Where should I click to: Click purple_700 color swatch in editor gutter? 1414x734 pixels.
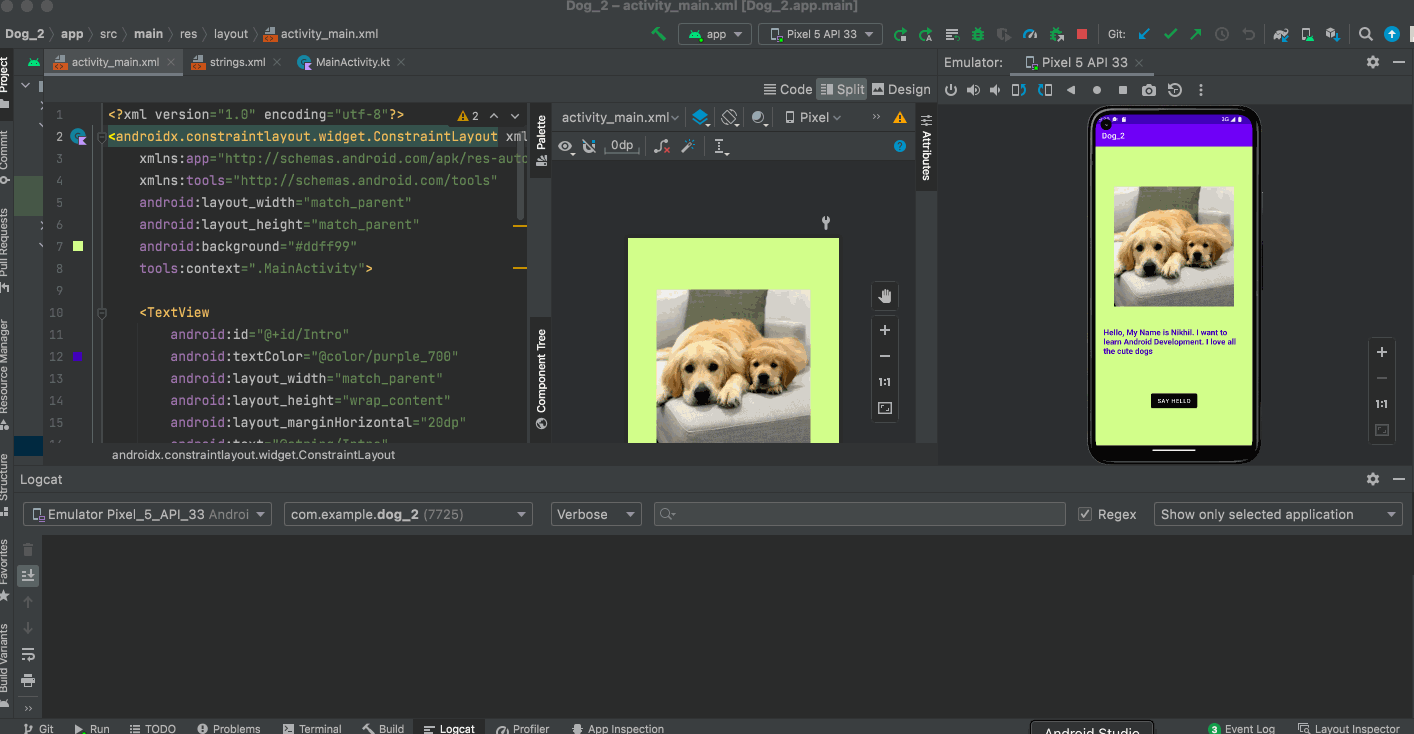[78, 356]
